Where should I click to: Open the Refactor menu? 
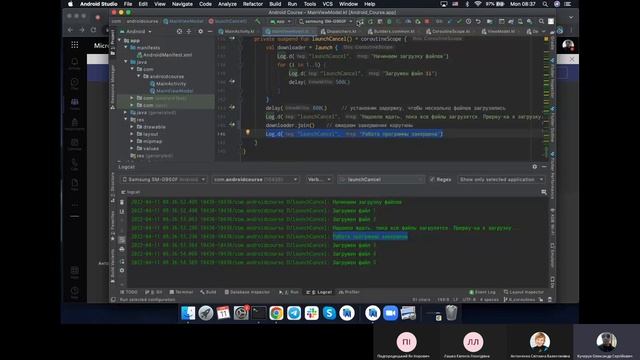click(253, 4)
